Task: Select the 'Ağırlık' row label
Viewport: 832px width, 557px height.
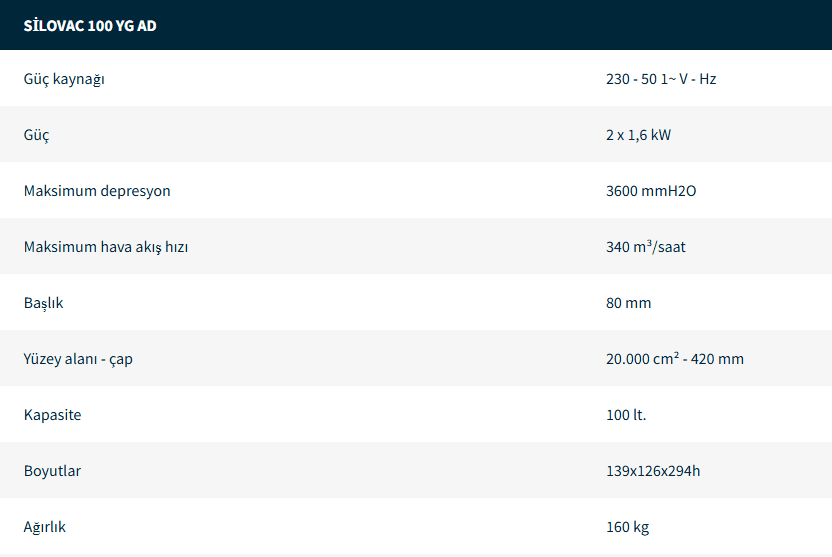Action: tap(45, 527)
